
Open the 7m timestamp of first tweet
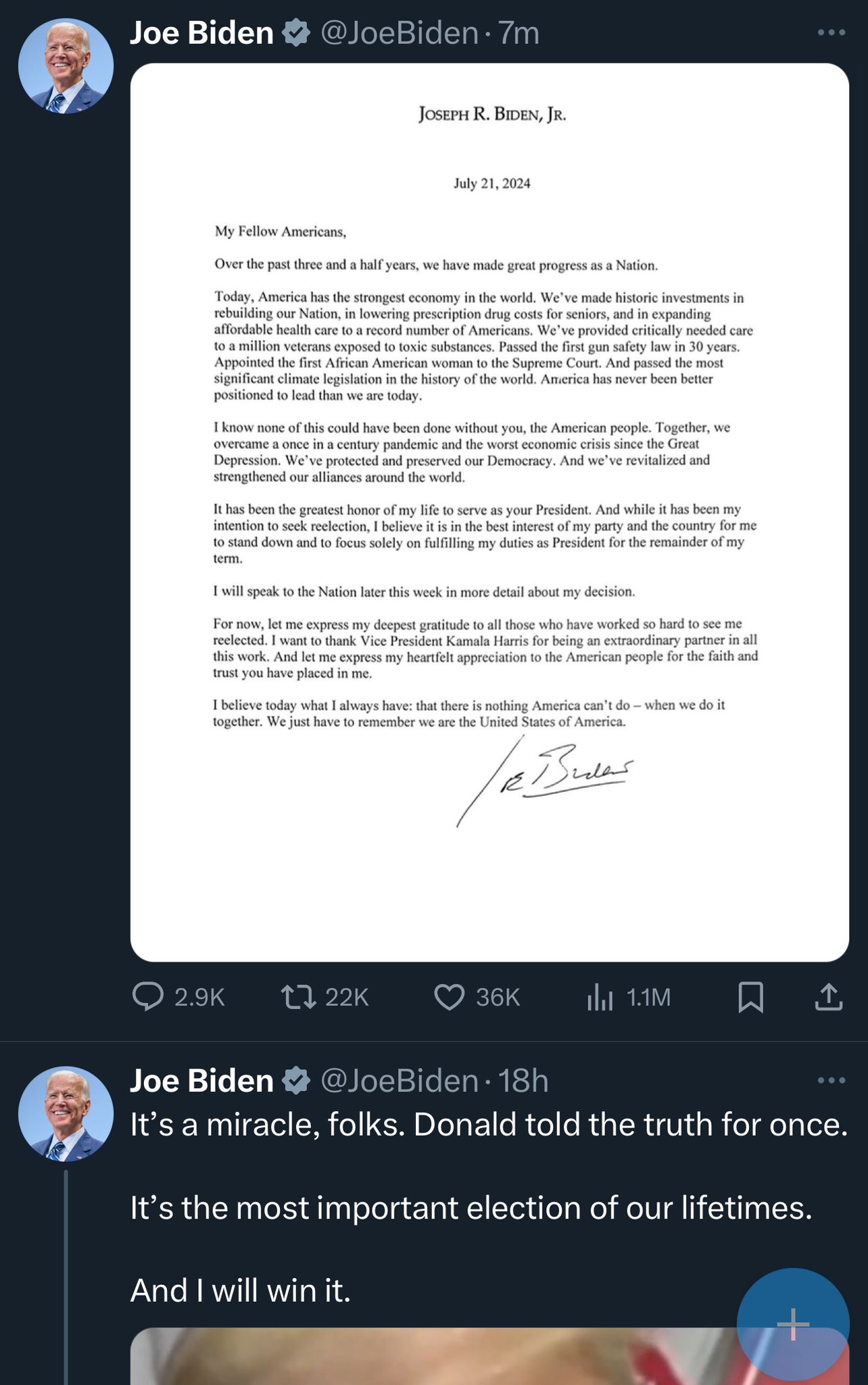pyautogui.click(x=519, y=33)
